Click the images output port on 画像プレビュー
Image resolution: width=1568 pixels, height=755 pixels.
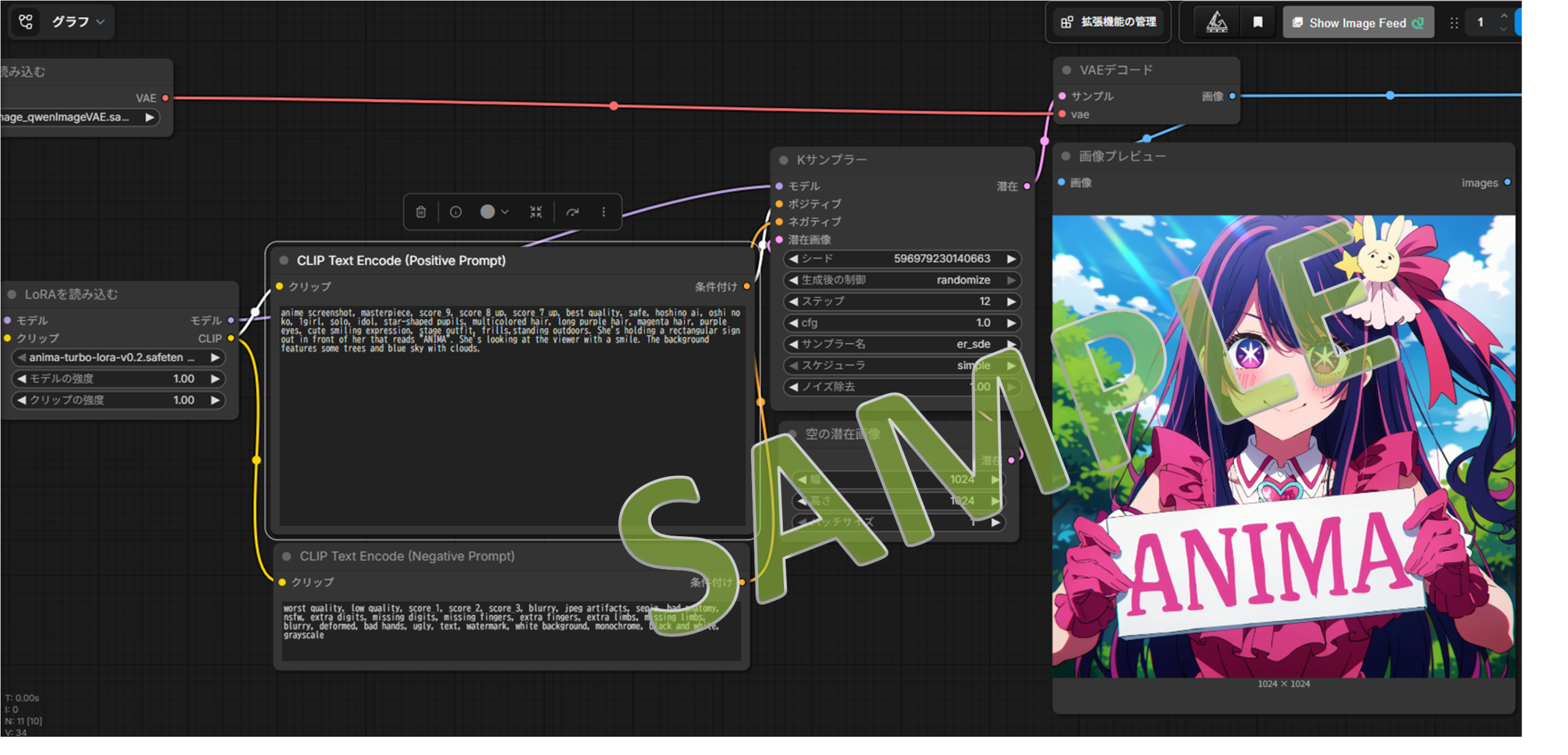click(x=1507, y=182)
